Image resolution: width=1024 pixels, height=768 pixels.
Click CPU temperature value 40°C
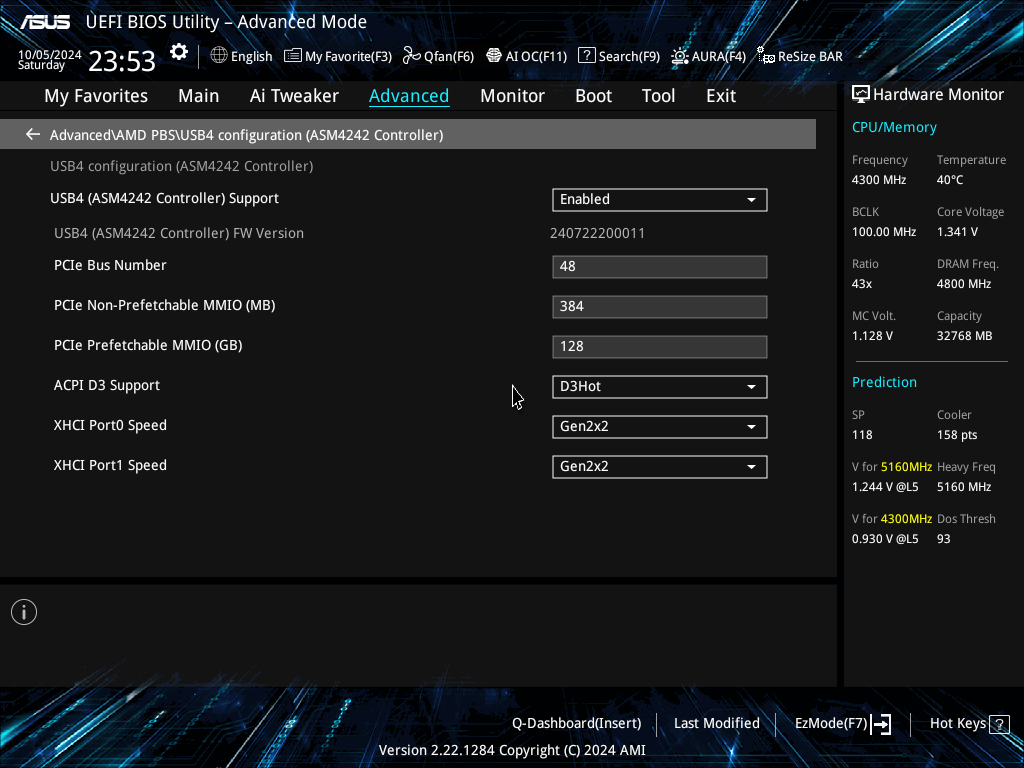(950, 180)
